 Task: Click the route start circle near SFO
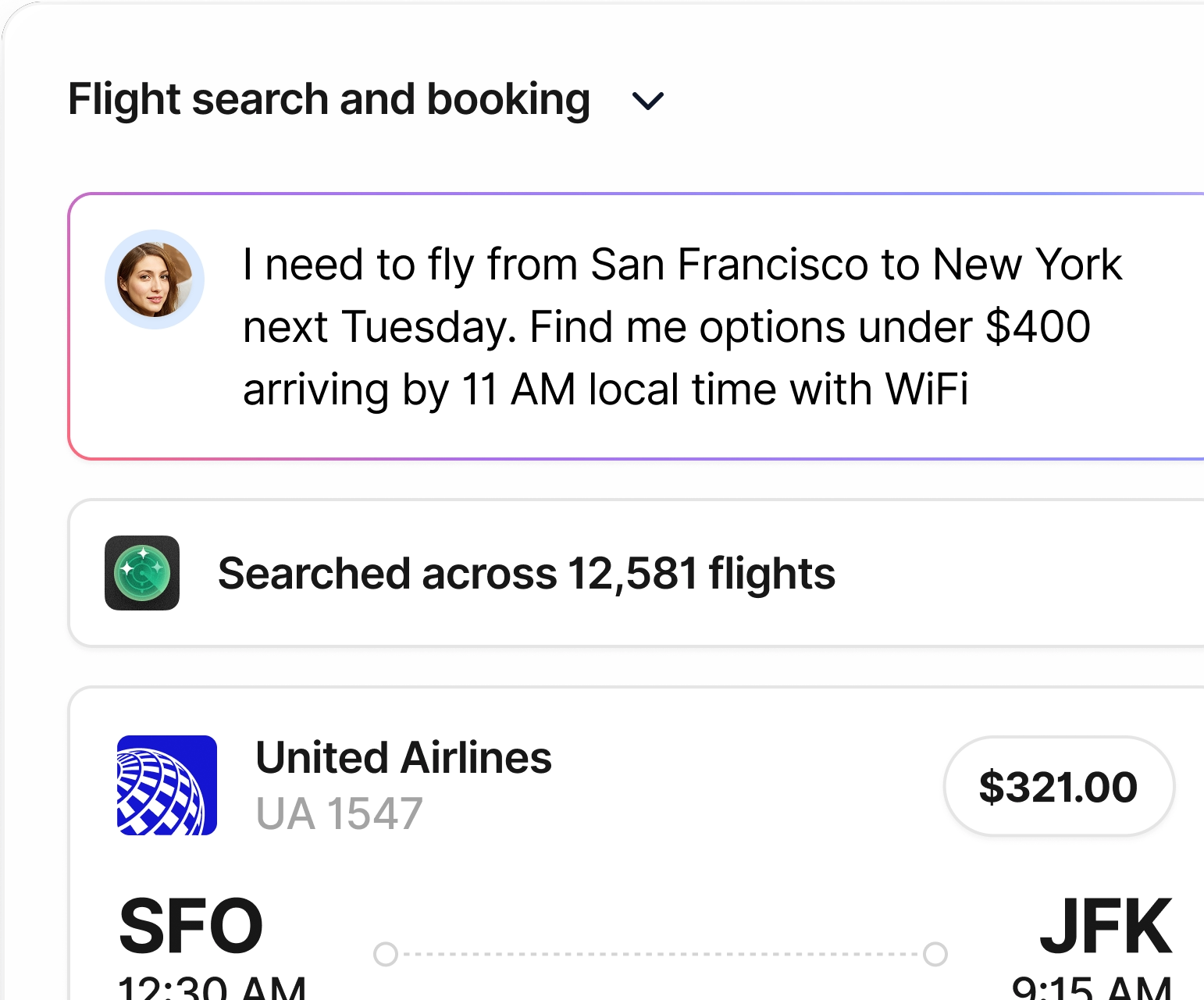coord(386,954)
